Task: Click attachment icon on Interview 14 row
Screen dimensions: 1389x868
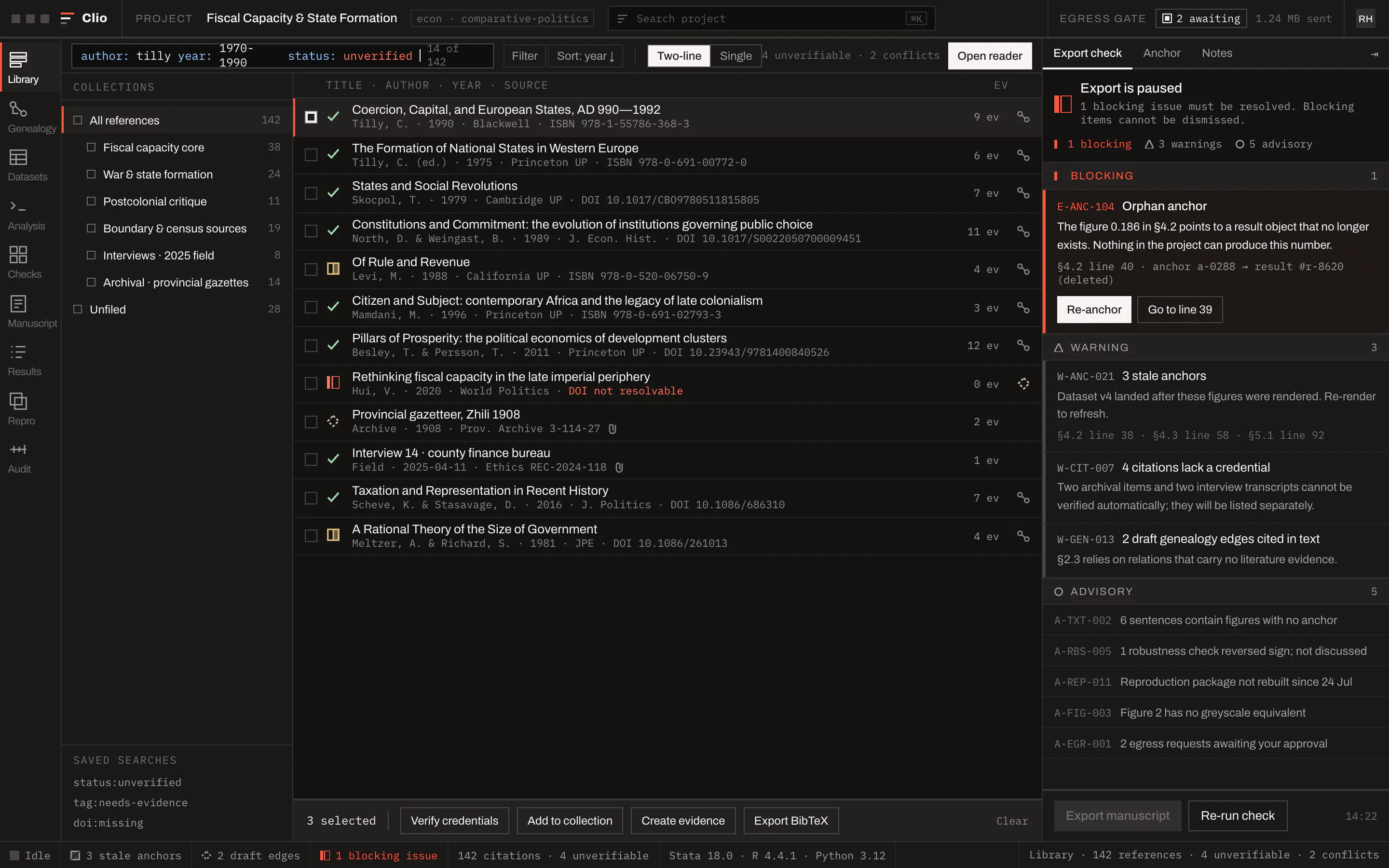Action: [x=619, y=467]
